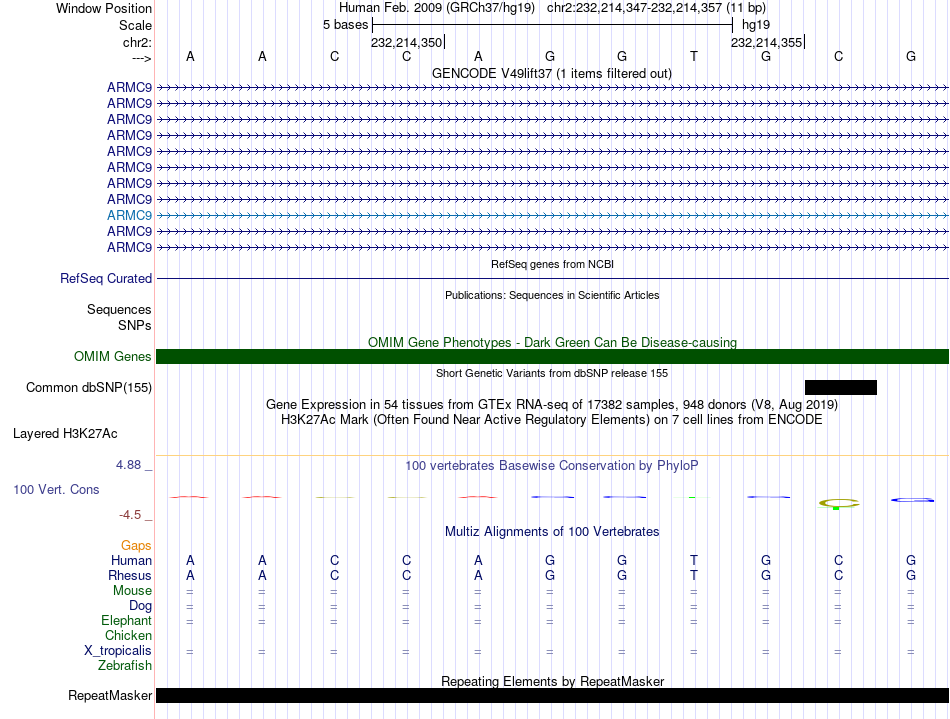This screenshot has width=950, height=719.
Task: Click the GTEx Gene Expression track title
Action: (x=552, y=404)
